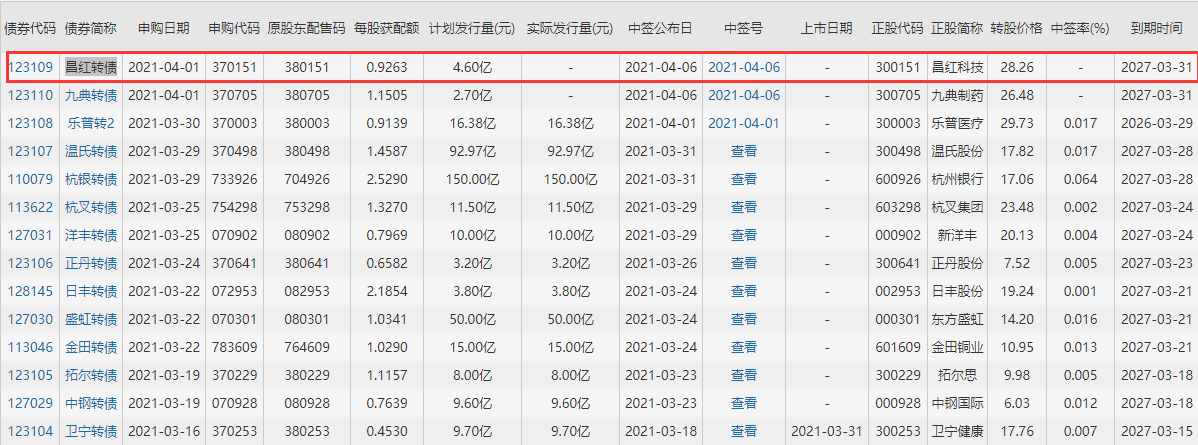Viewport: 1198px width, 445px height.
Task: Click the 日丰转债 bond name
Action: 91,291
